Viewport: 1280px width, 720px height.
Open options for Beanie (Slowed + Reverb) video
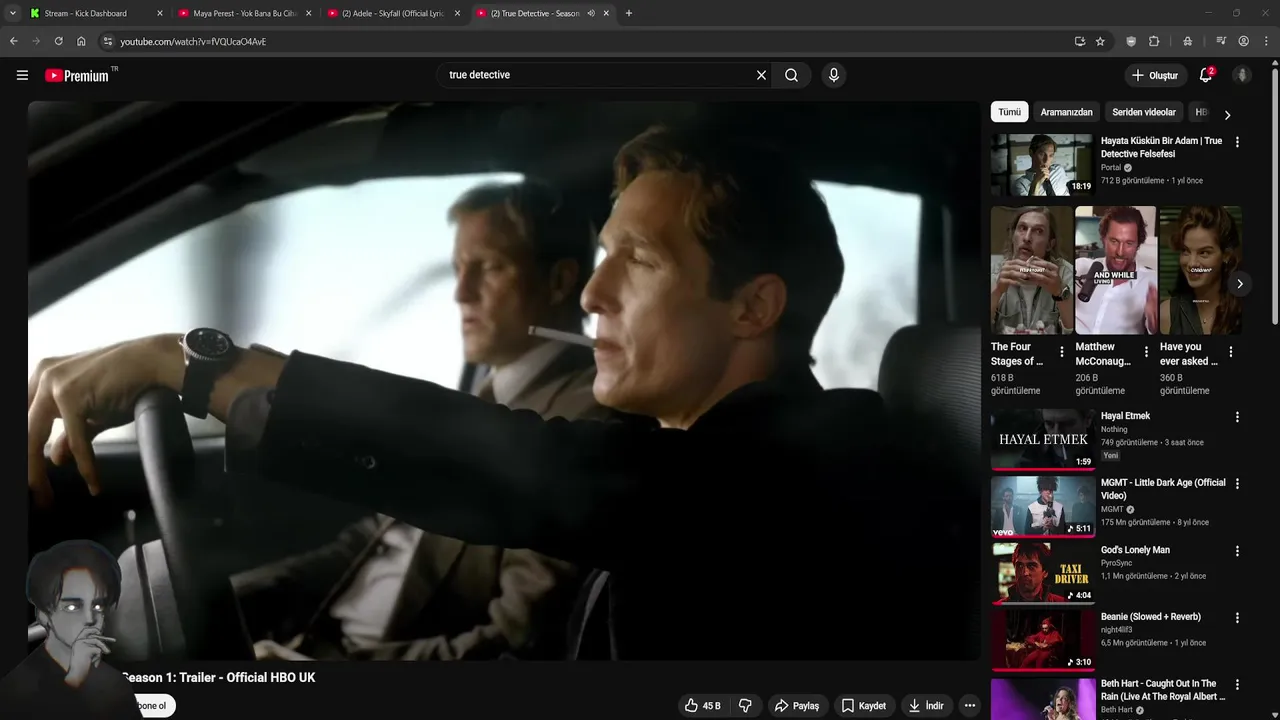click(x=1237, y=618)
